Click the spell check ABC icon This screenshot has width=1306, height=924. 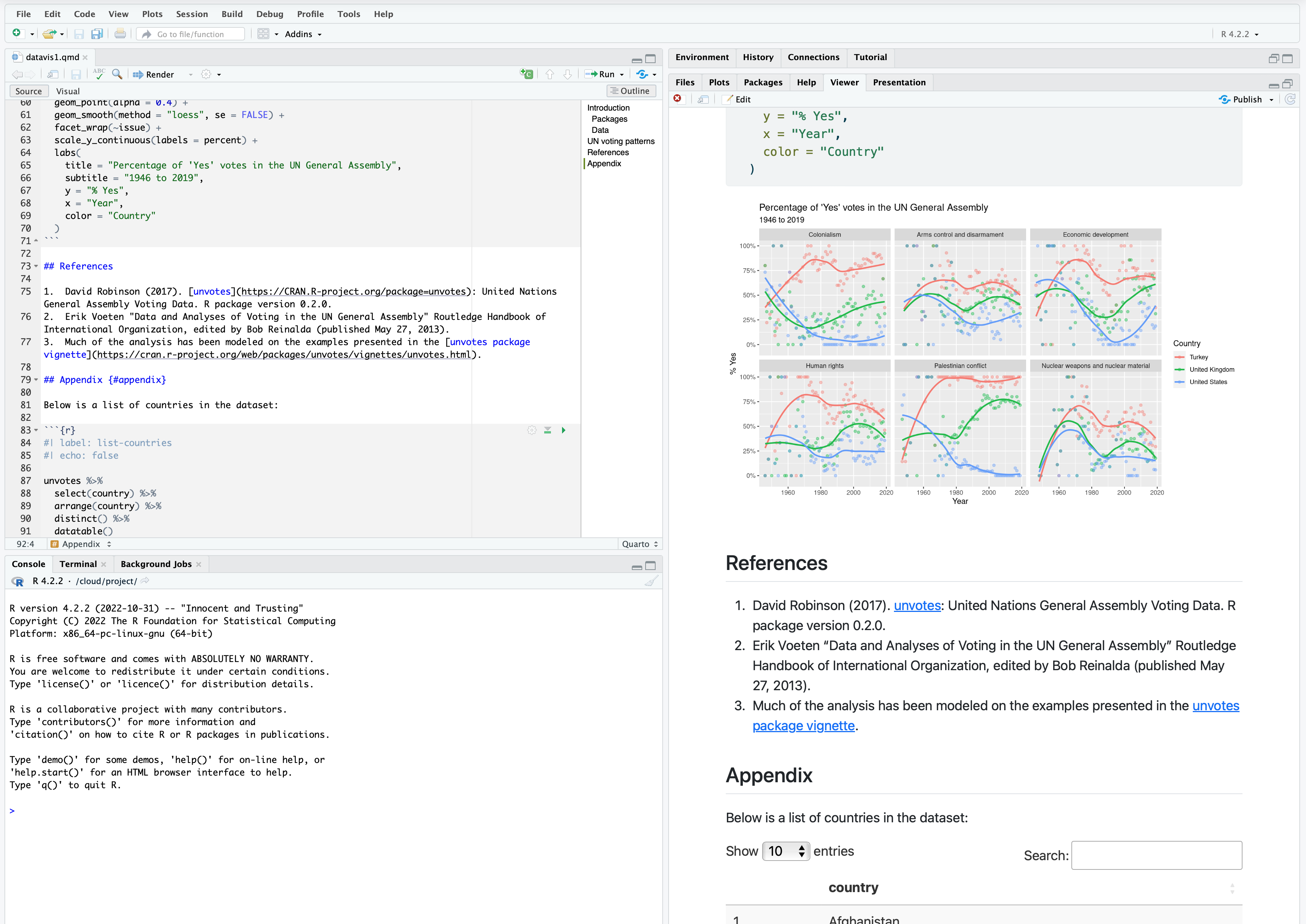99,74
